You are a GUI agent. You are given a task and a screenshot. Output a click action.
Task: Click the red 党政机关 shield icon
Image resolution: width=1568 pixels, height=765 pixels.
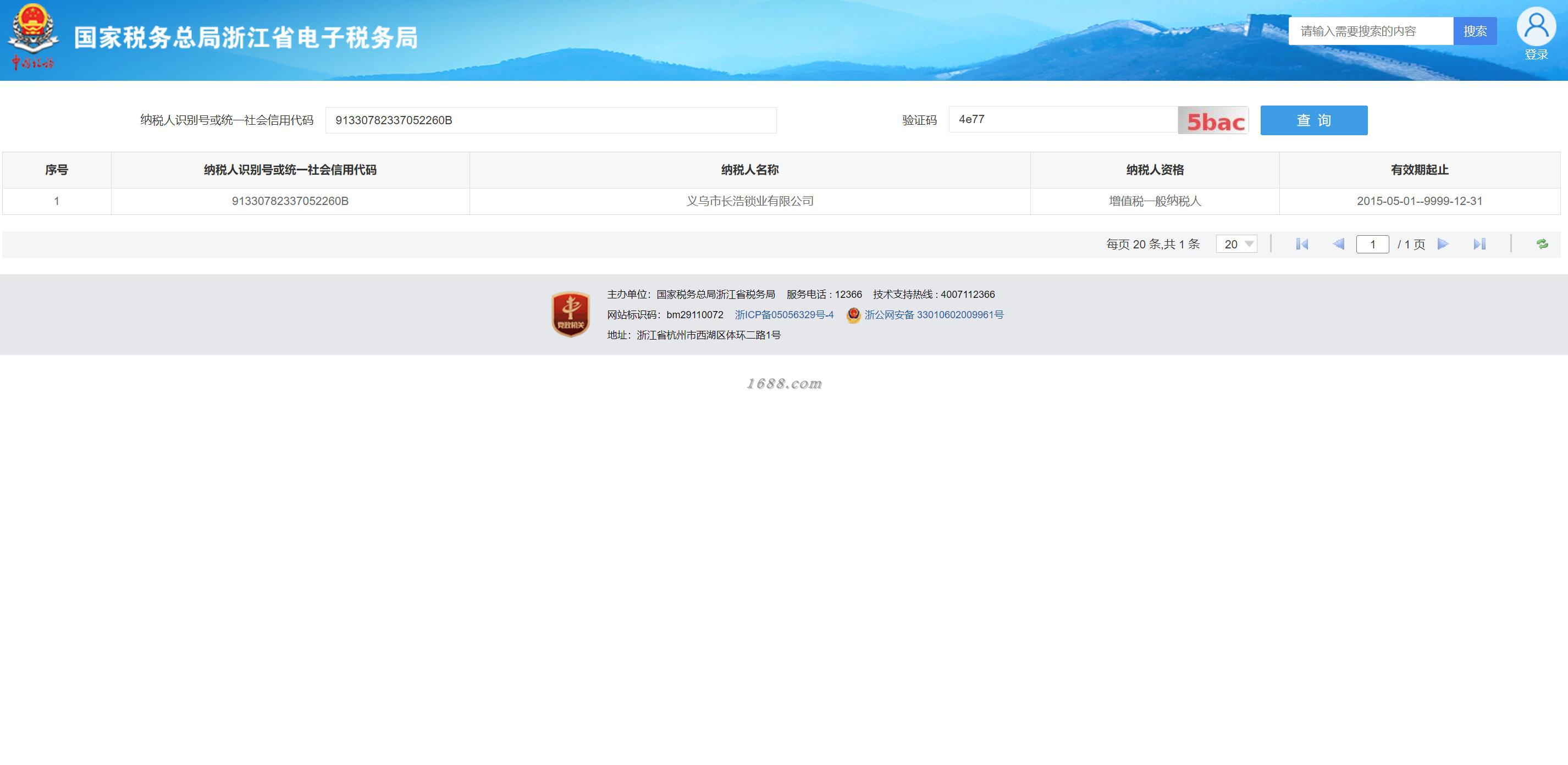coord(570,314)
